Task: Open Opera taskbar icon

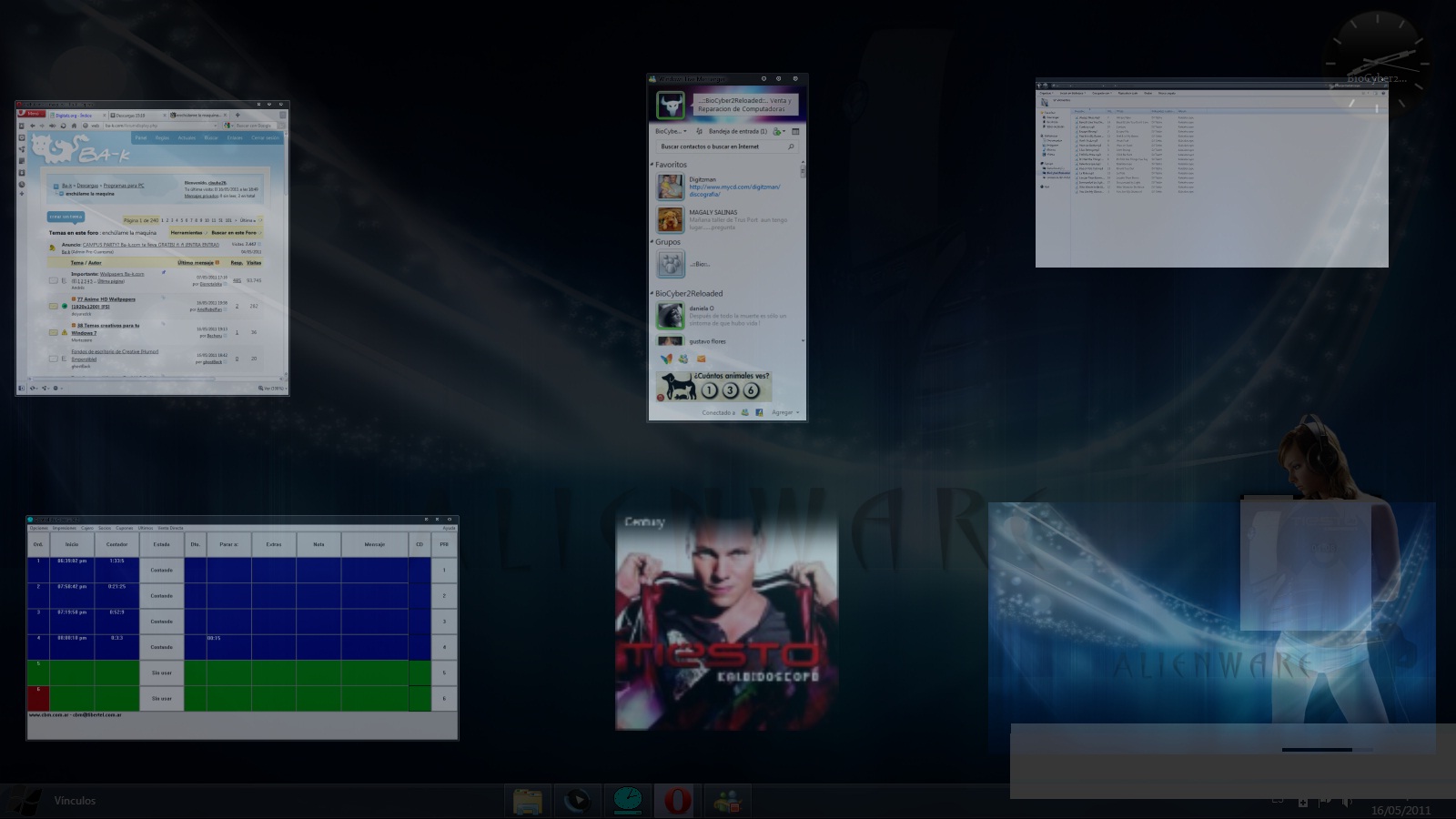Action: click(677, 801)
